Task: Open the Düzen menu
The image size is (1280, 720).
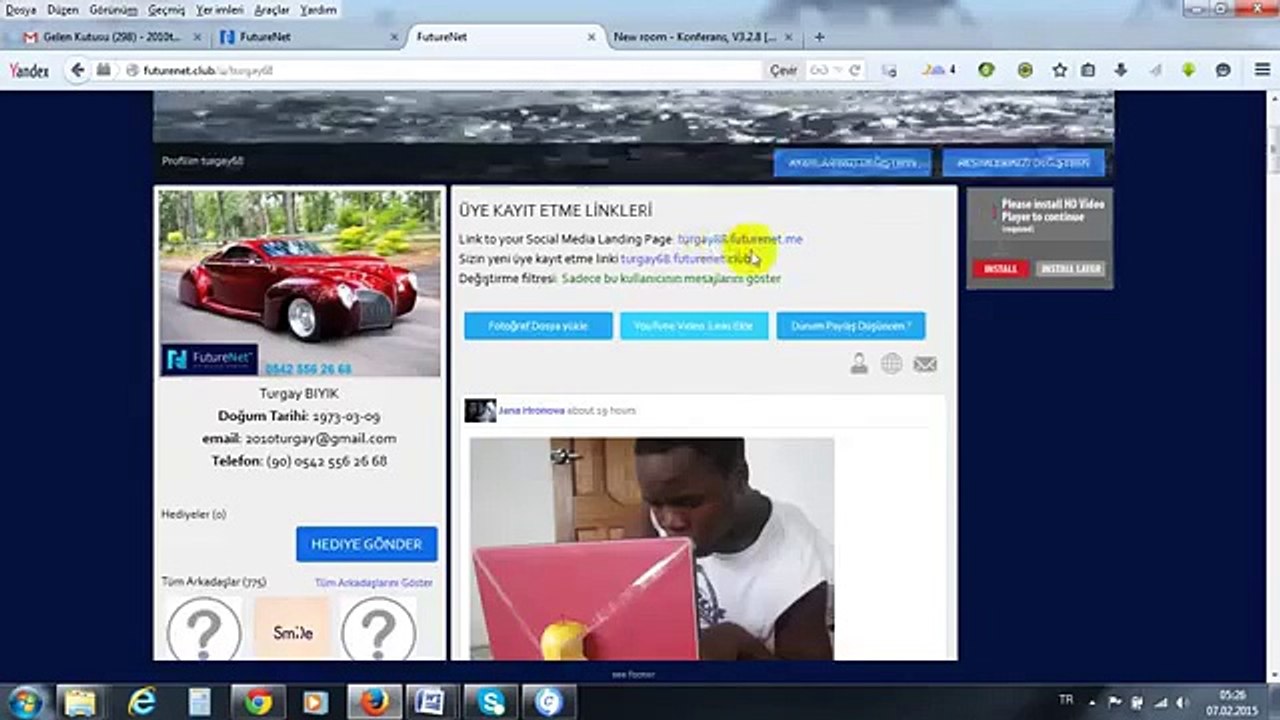Action: 62,10
